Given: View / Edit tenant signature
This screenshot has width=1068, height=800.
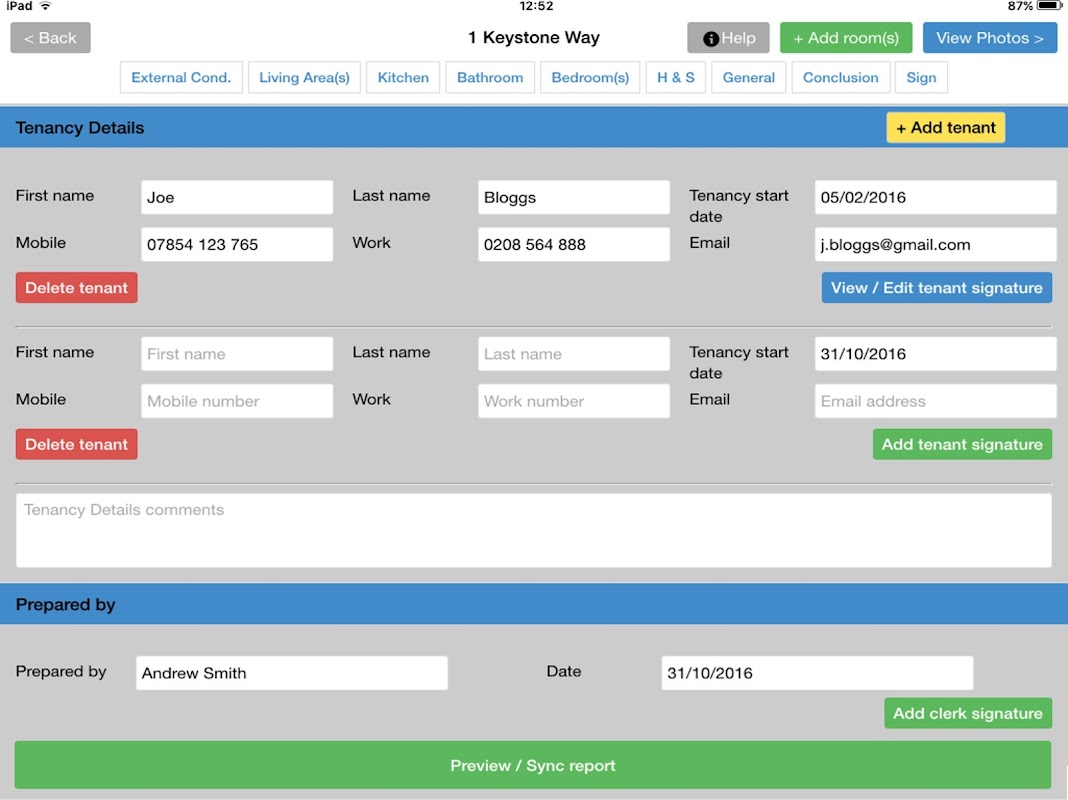Looking at the screenshot, I should [937, 288].
